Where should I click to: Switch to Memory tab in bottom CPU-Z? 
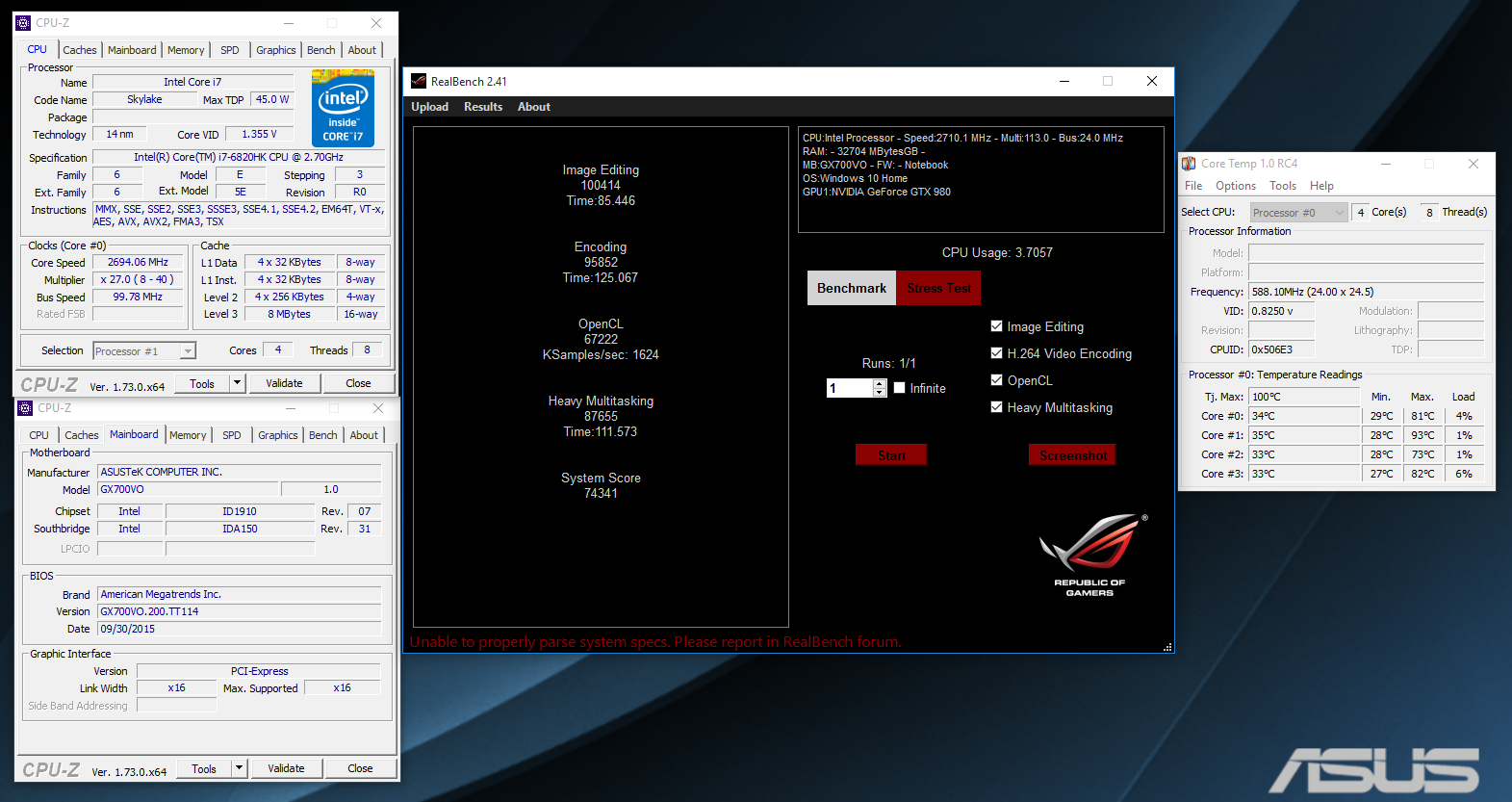[188, 435]
